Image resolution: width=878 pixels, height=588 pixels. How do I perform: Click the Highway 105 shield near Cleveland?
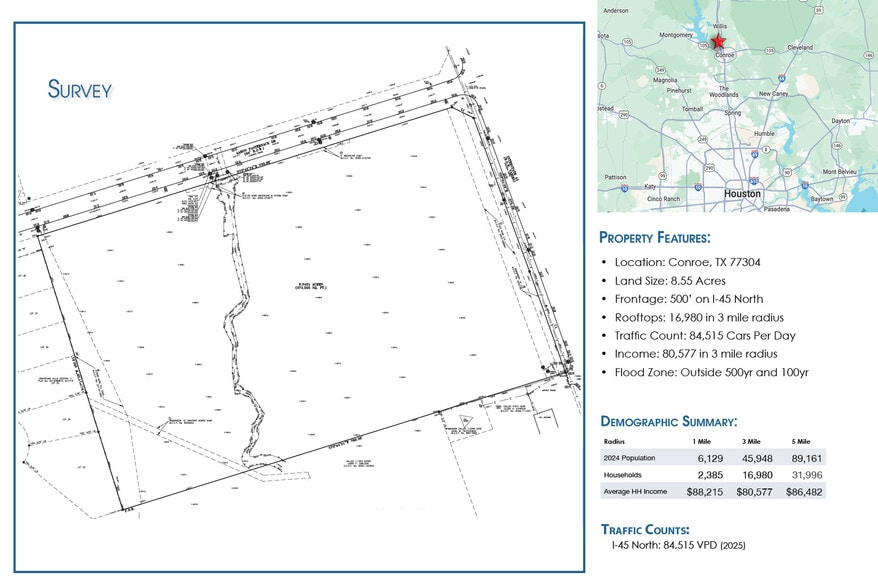pyautogui.click(x=769, y=49)
